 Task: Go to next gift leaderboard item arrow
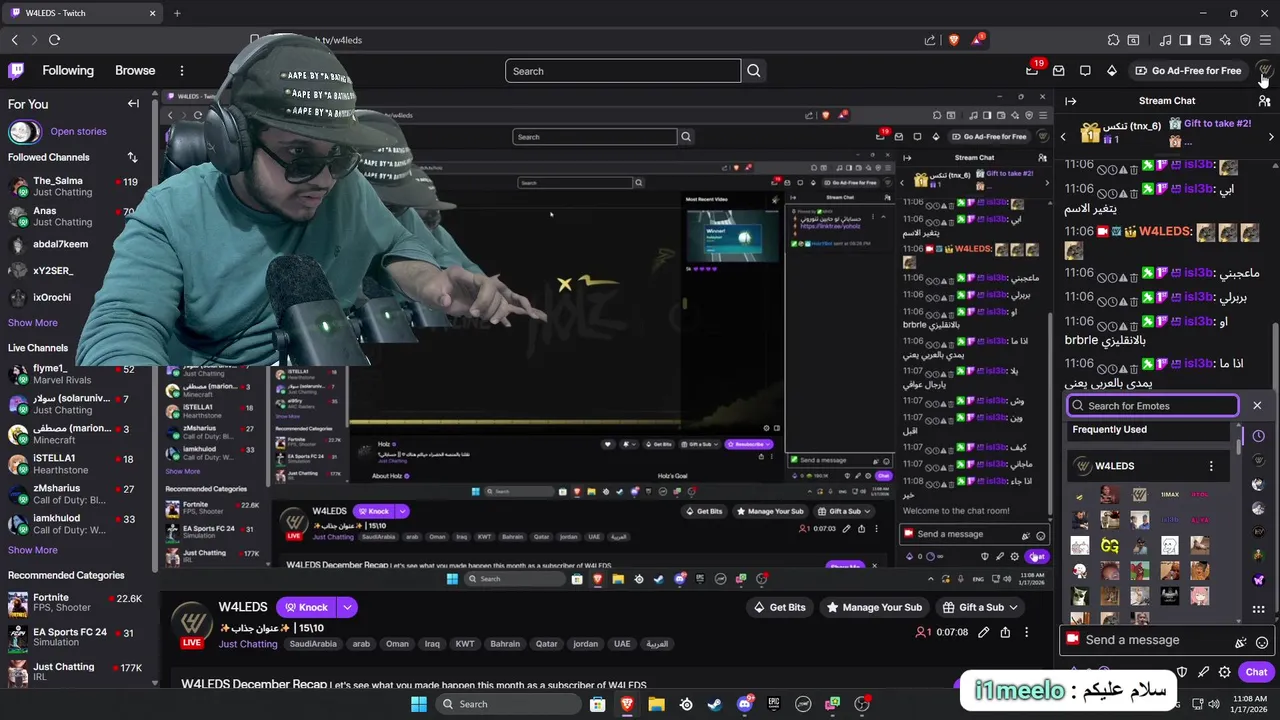tap(1271, 137)
